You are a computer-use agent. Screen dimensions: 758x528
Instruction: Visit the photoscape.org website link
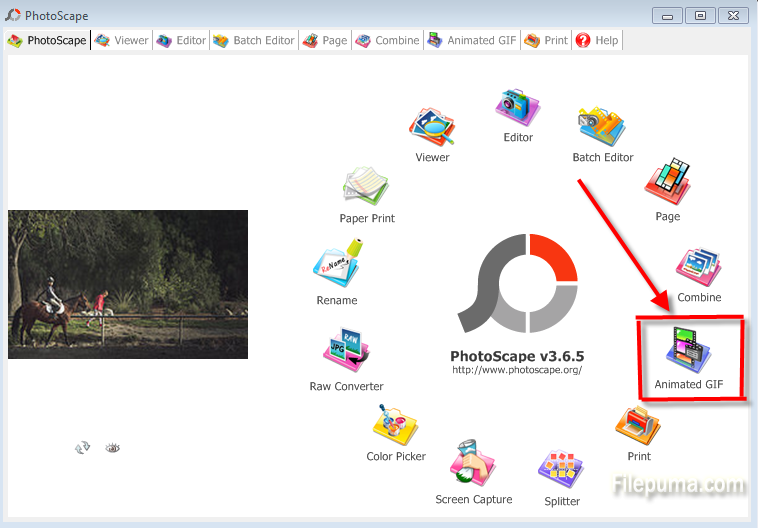pyautogui.click(x=517, y=370)
